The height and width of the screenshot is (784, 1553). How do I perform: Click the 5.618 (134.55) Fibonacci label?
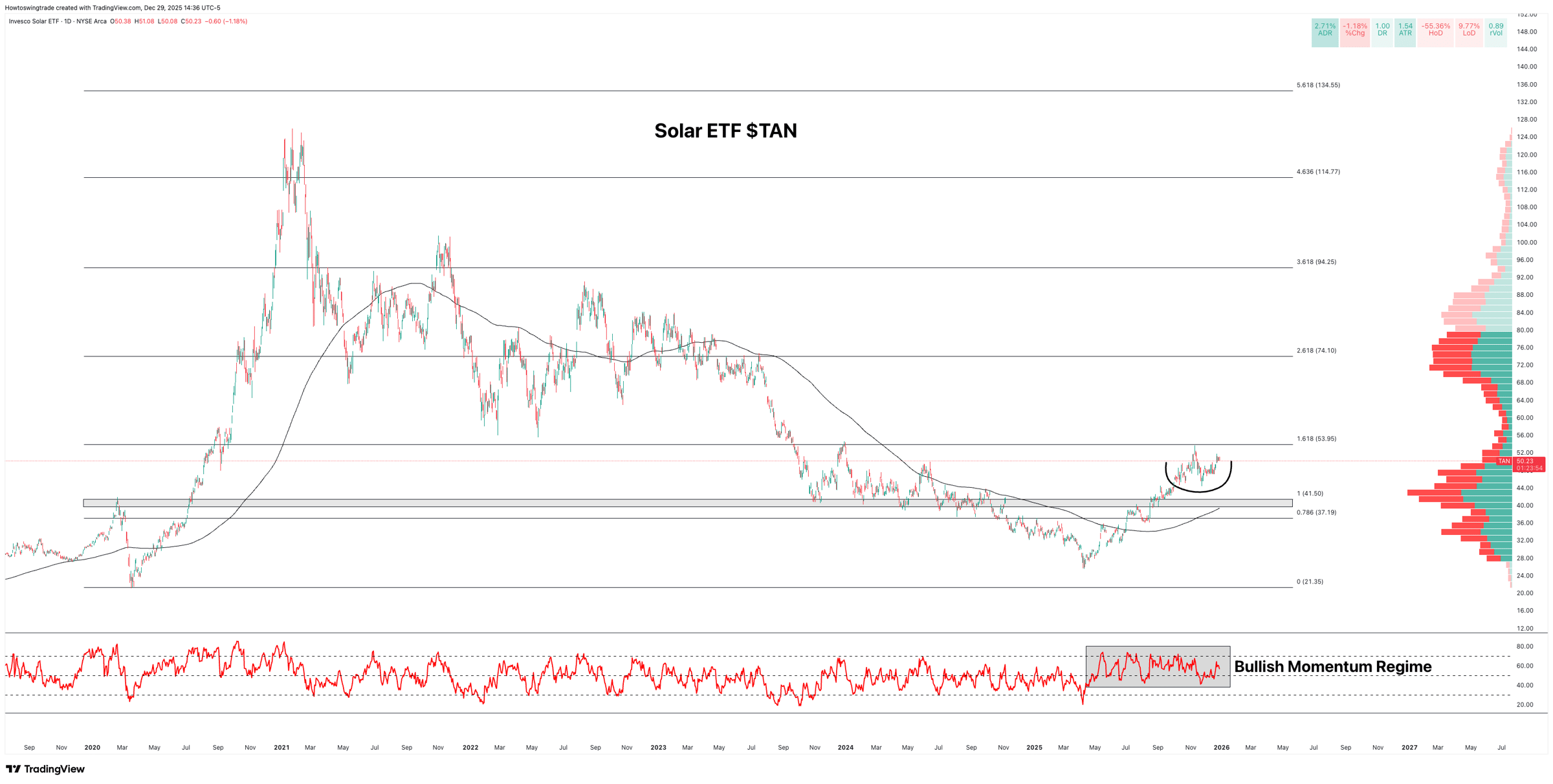click(x=1317, y=85)
